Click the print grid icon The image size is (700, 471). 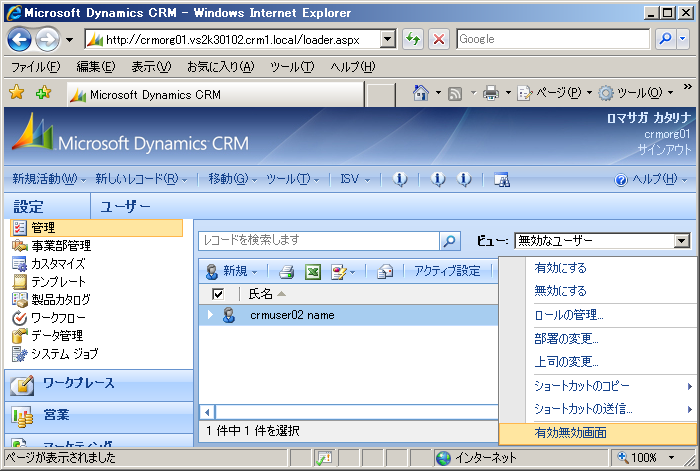(x=286, y=271)
